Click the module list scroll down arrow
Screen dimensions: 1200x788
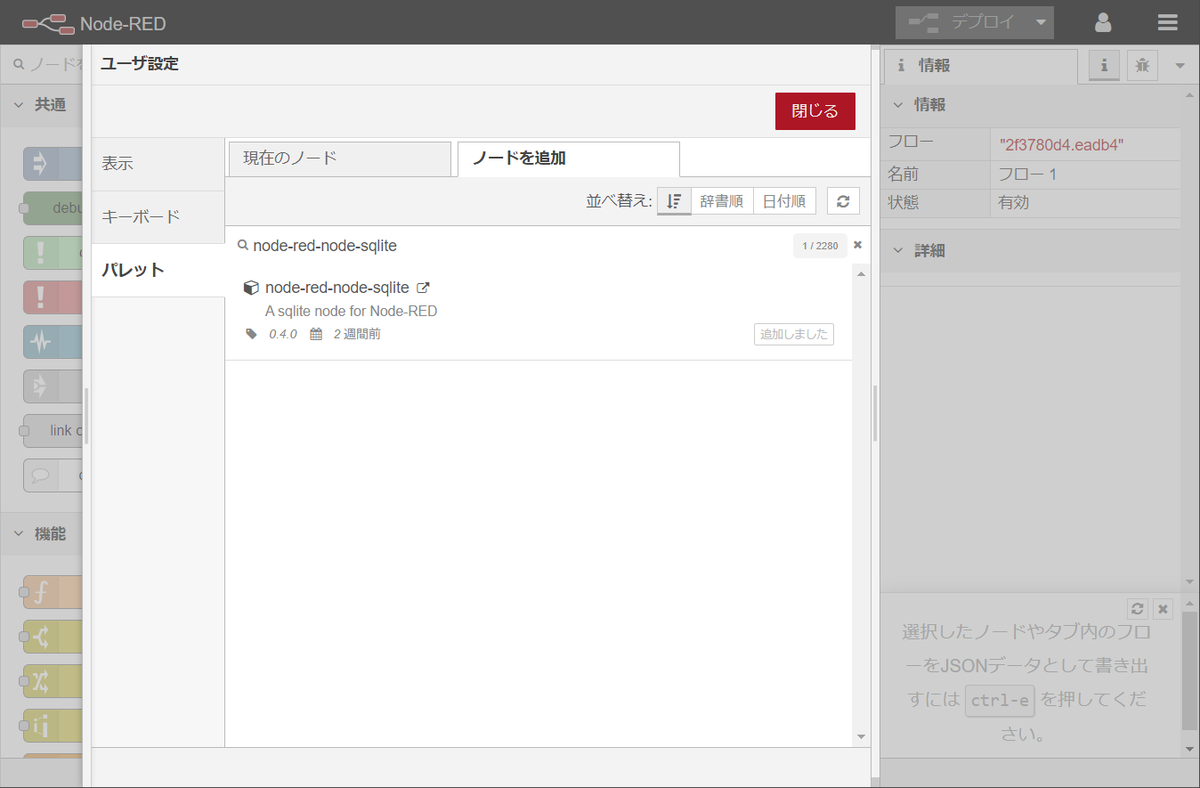(x=861, y=736)
